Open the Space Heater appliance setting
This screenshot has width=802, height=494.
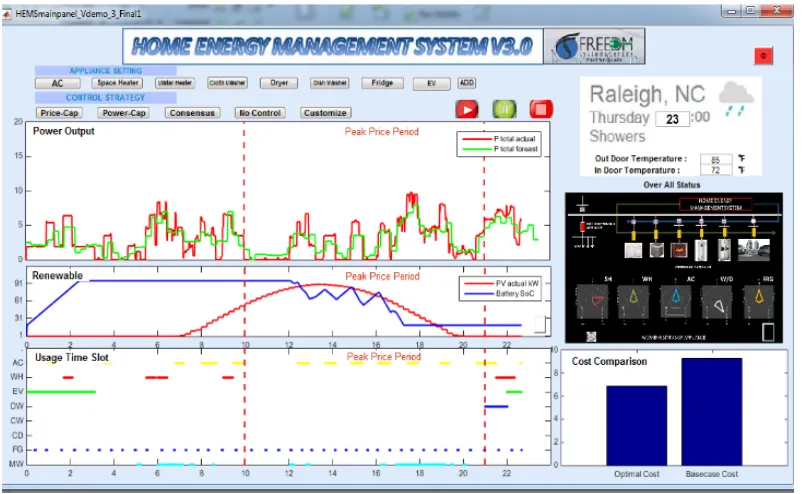click(118, 83)
